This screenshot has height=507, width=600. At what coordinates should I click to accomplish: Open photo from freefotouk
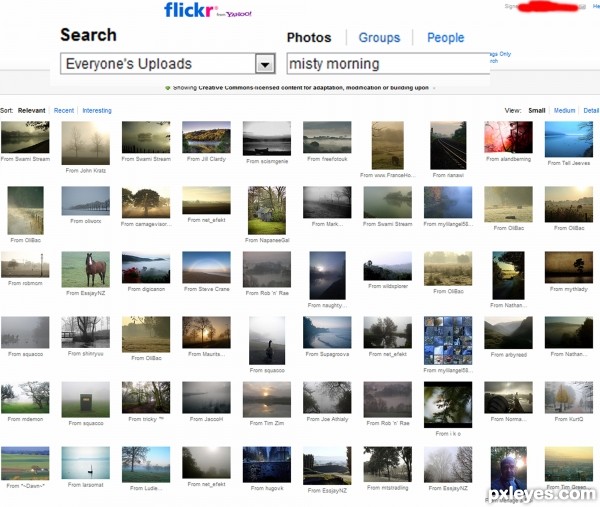coord(327,137)
